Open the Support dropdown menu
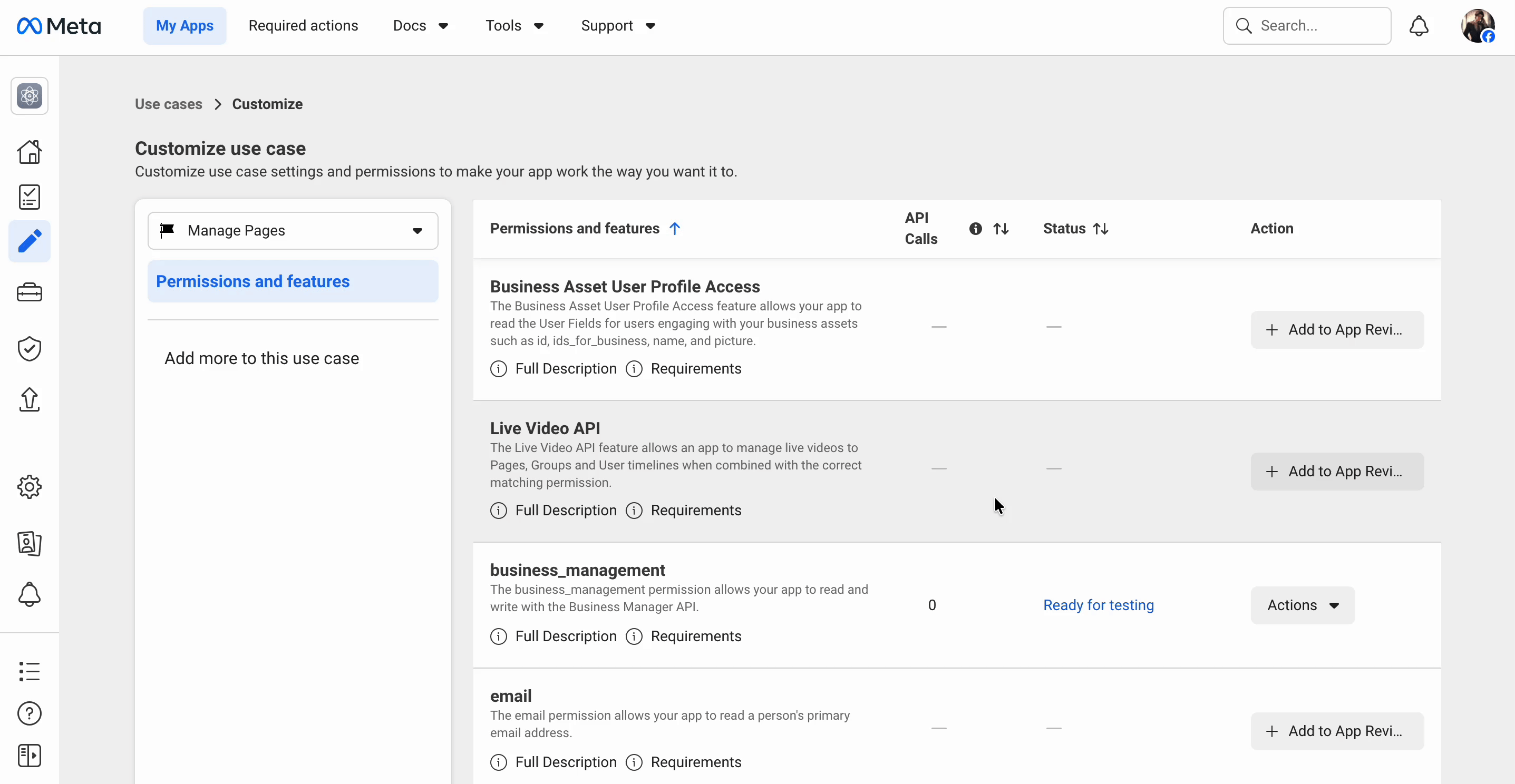The height and width of the screenshot is (784, 1515). click(618, 26)
